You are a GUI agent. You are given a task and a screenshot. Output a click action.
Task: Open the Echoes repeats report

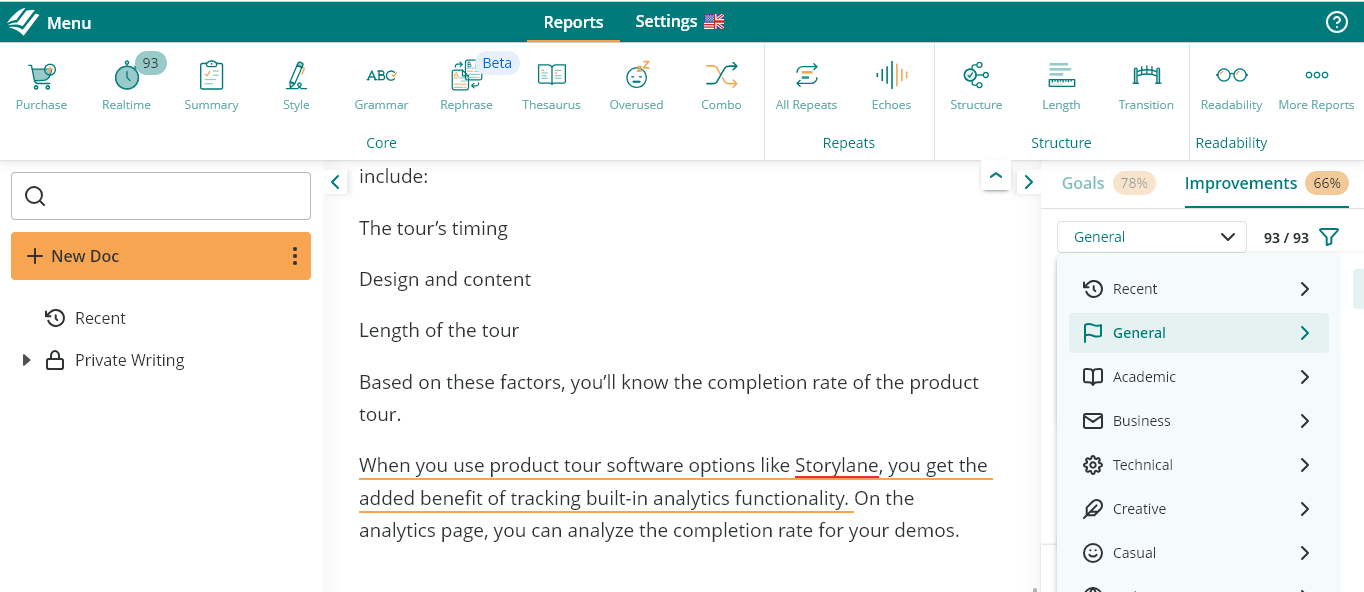891,84
